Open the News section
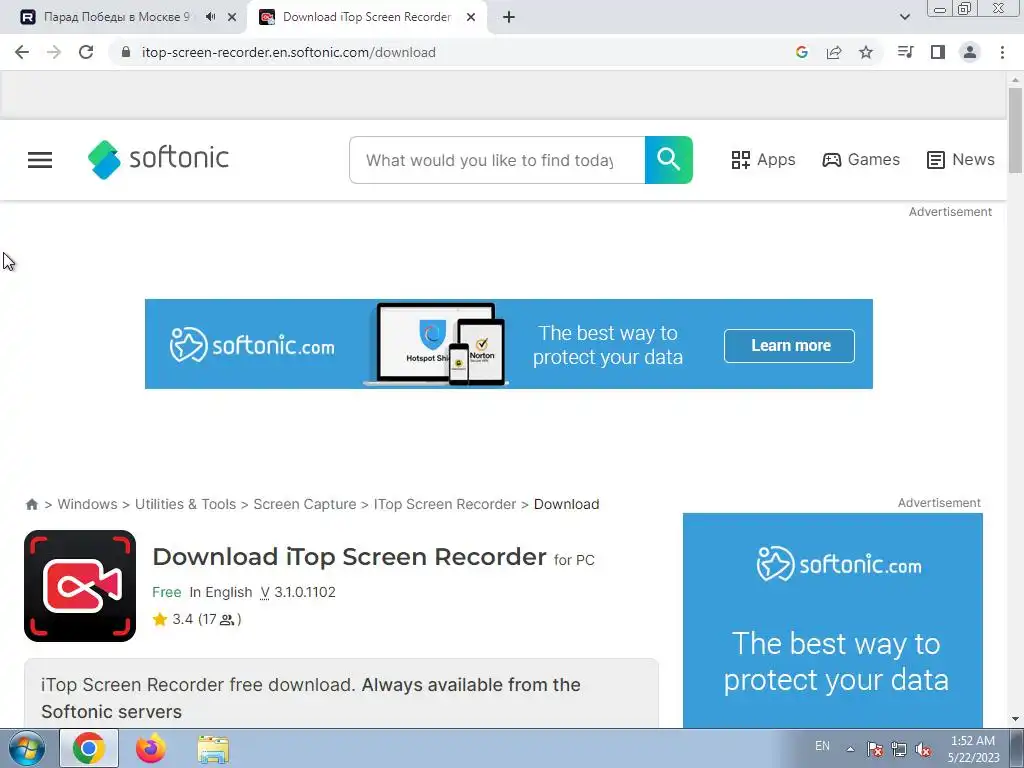1024x768 pixels. point(961,159)
